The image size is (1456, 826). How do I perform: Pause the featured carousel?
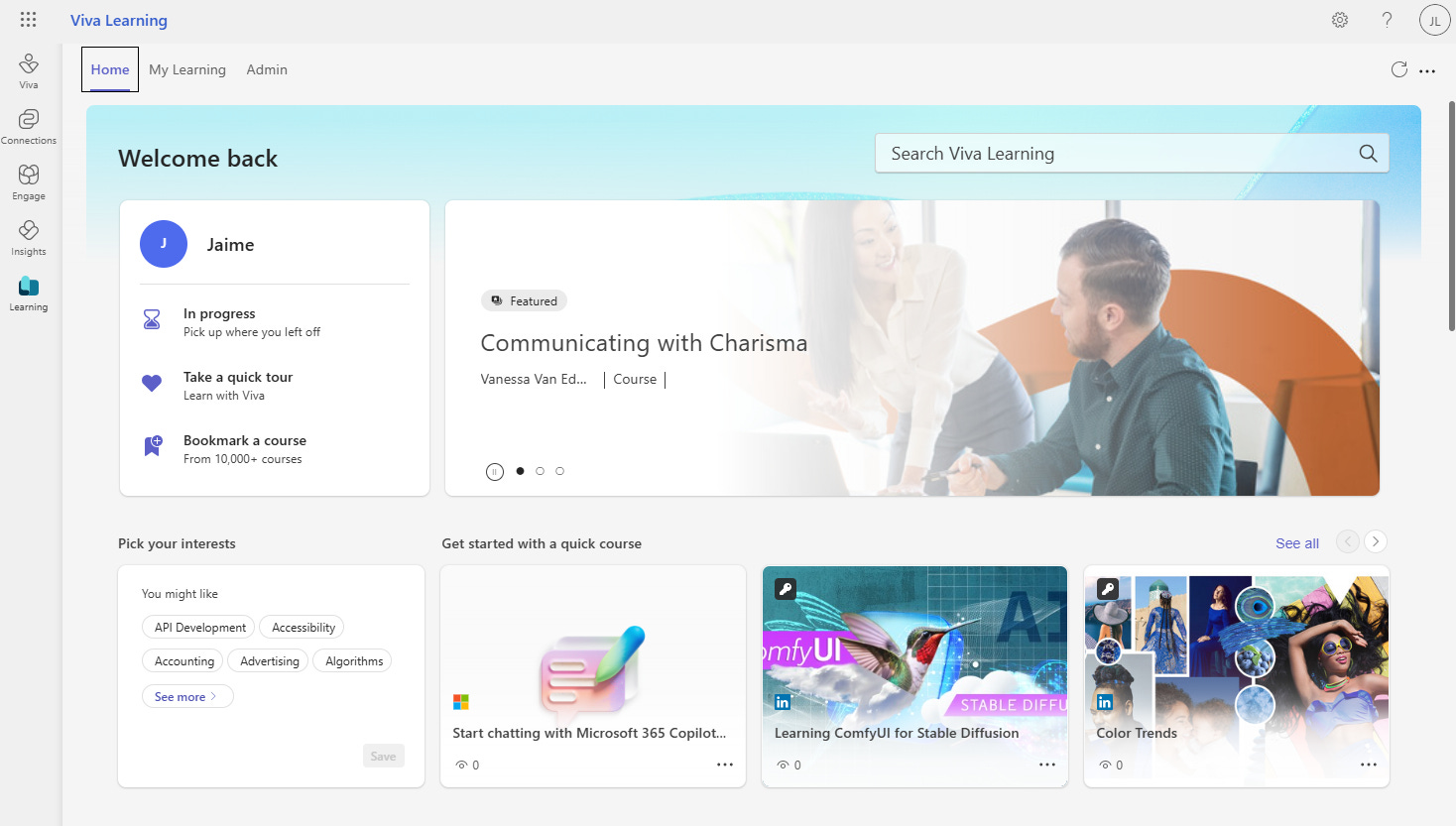coord(495,472)
